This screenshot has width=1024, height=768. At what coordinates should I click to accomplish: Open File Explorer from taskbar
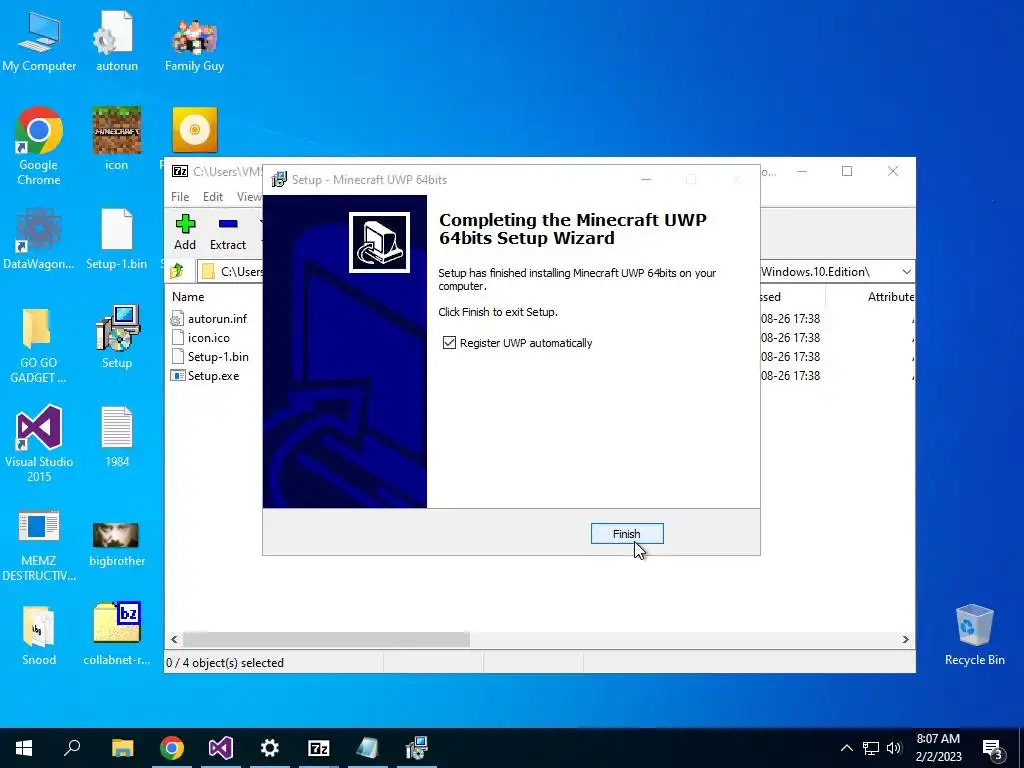pyautogui.click(x=122, y=748)
